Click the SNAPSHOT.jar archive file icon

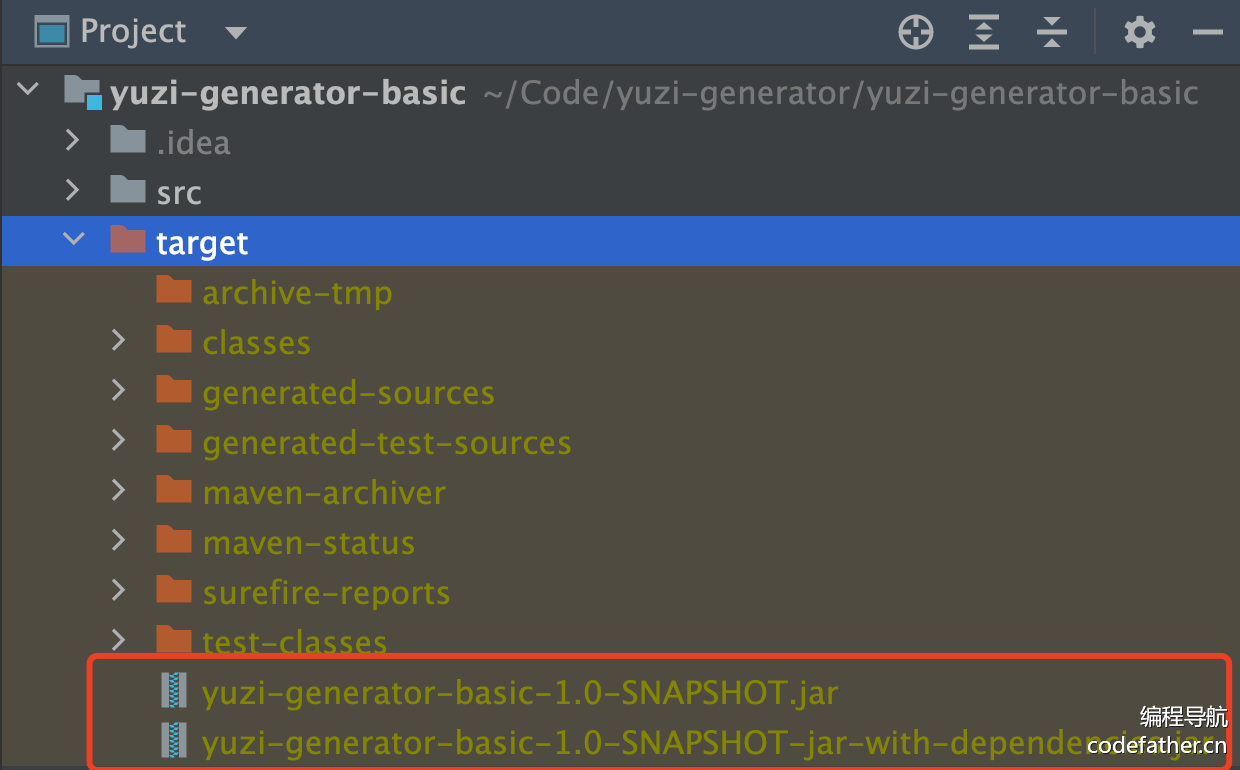coord(175,691)
